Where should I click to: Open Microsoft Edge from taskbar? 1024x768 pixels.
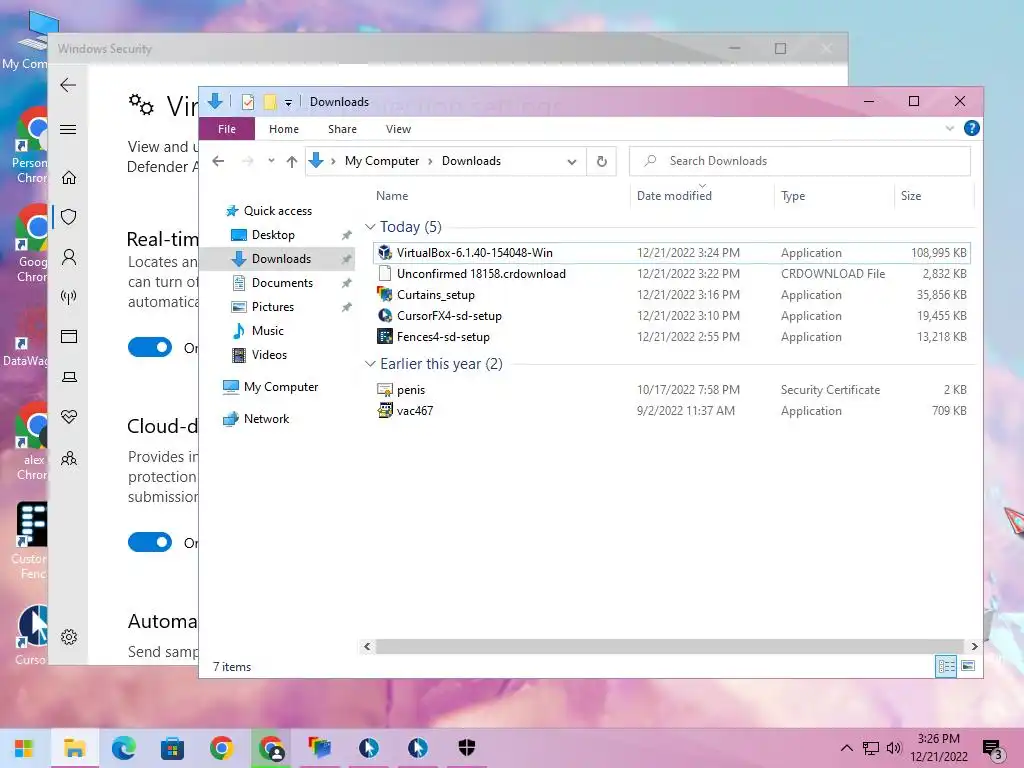(123, 748)
